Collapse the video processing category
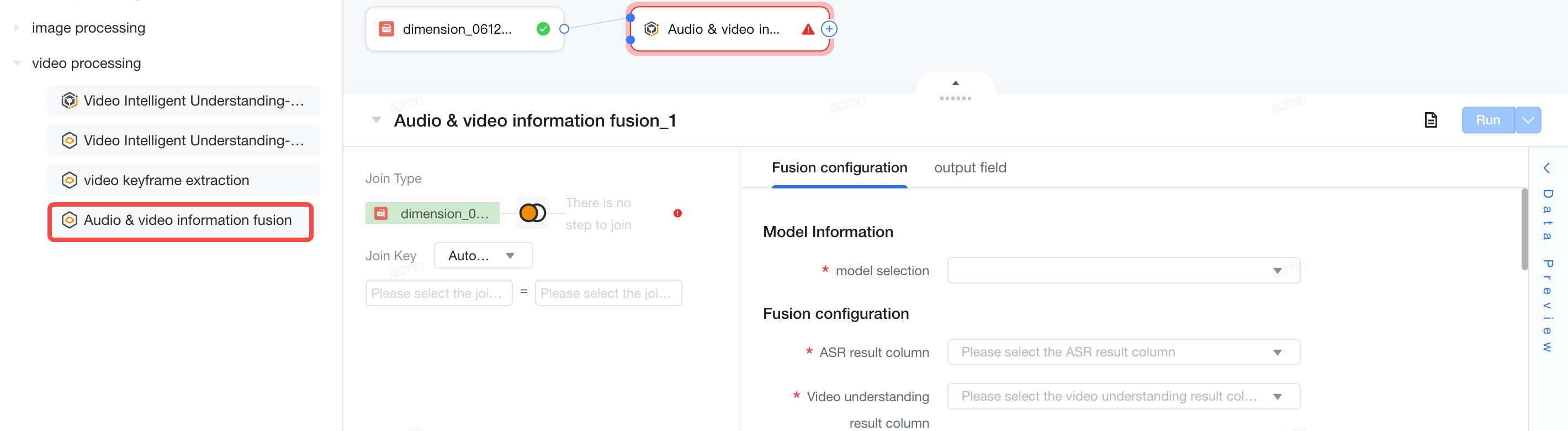The width and height of the screenshot is (1568, 431). pyautogui.click(x=17, y=63)
